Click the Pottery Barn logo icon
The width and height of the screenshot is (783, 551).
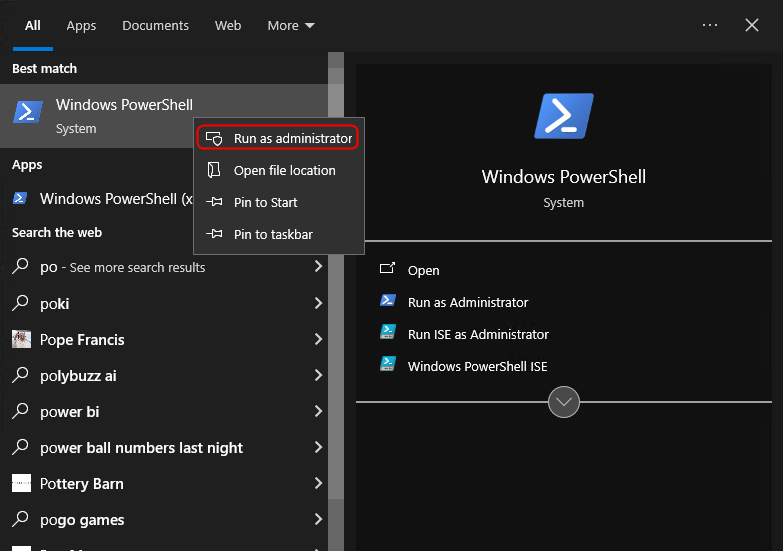tap(21, 484)
